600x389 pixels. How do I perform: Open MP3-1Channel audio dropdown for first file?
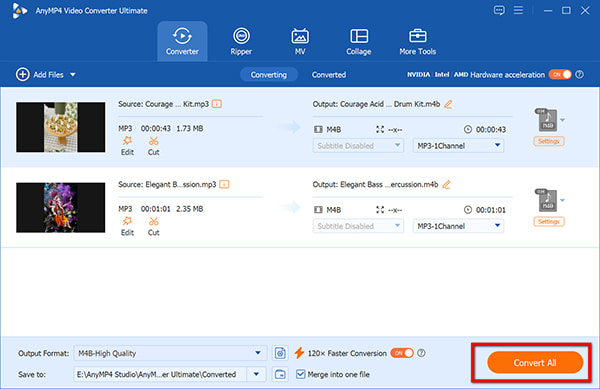click(x=458, y=146)
